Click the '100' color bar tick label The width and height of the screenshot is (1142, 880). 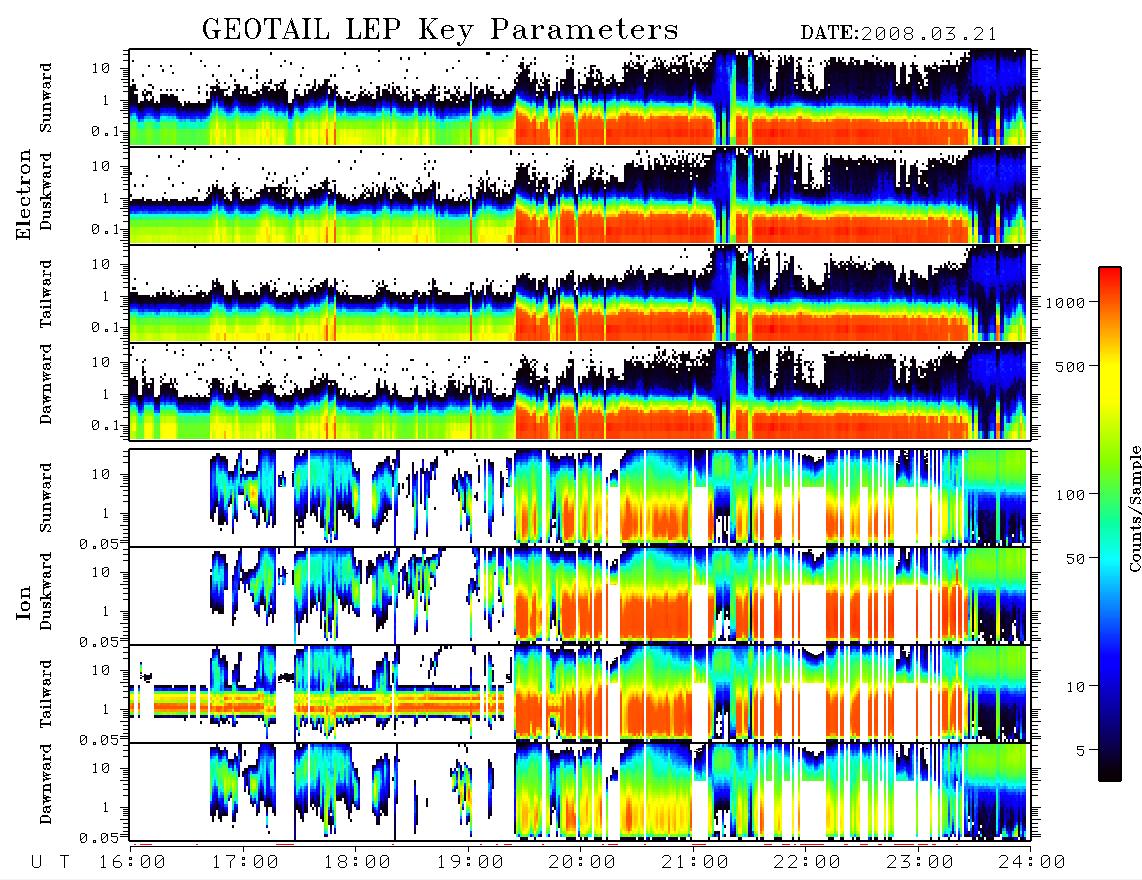tap(1070, 495)
